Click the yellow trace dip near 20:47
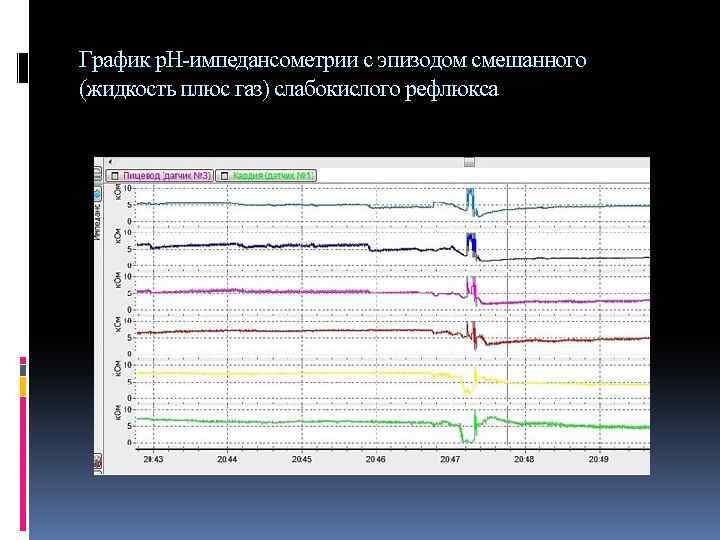720x540 pixels. coord(468,388)
